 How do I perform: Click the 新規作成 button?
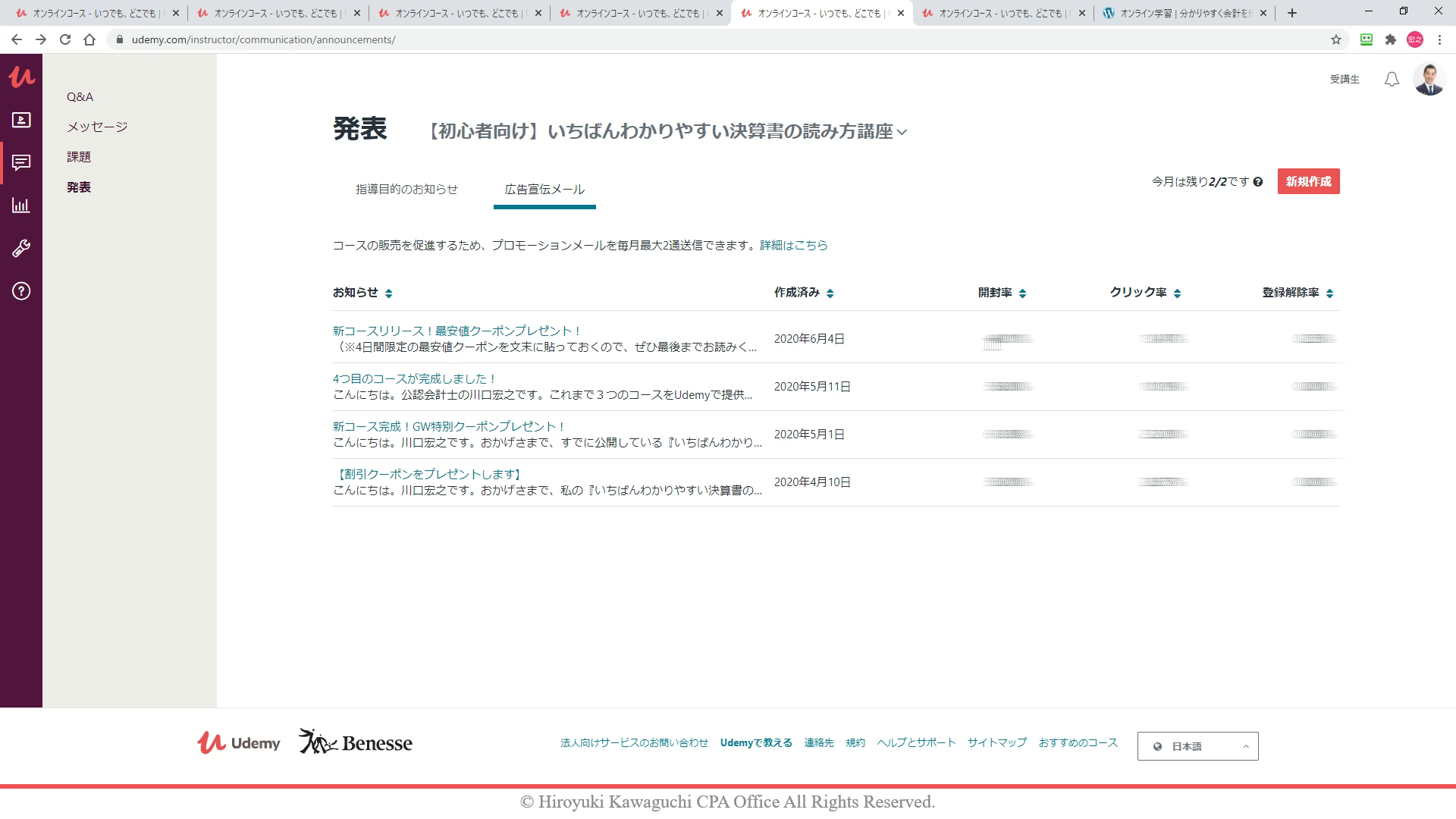pos(1308,181)
